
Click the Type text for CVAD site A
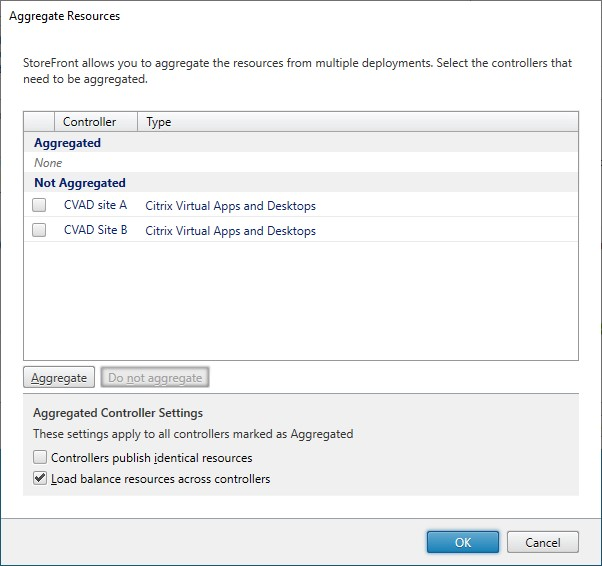[x=230, y=206]
